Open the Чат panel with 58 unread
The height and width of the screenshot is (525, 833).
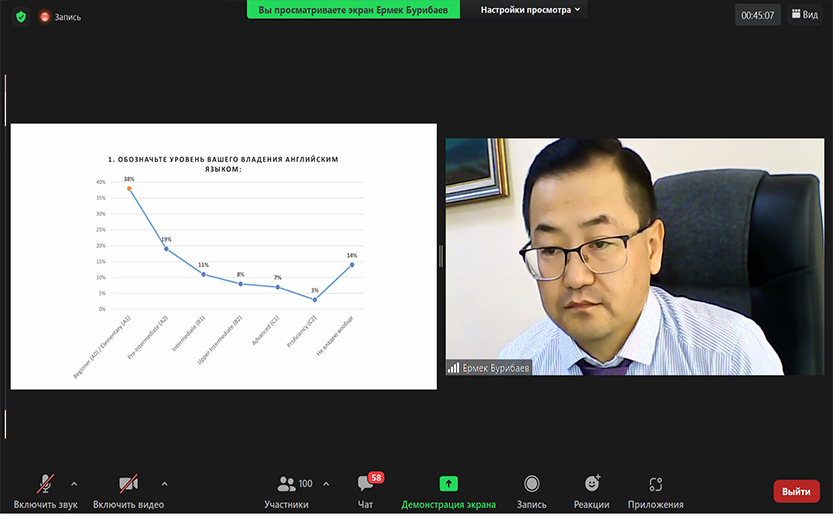(366, 490)
